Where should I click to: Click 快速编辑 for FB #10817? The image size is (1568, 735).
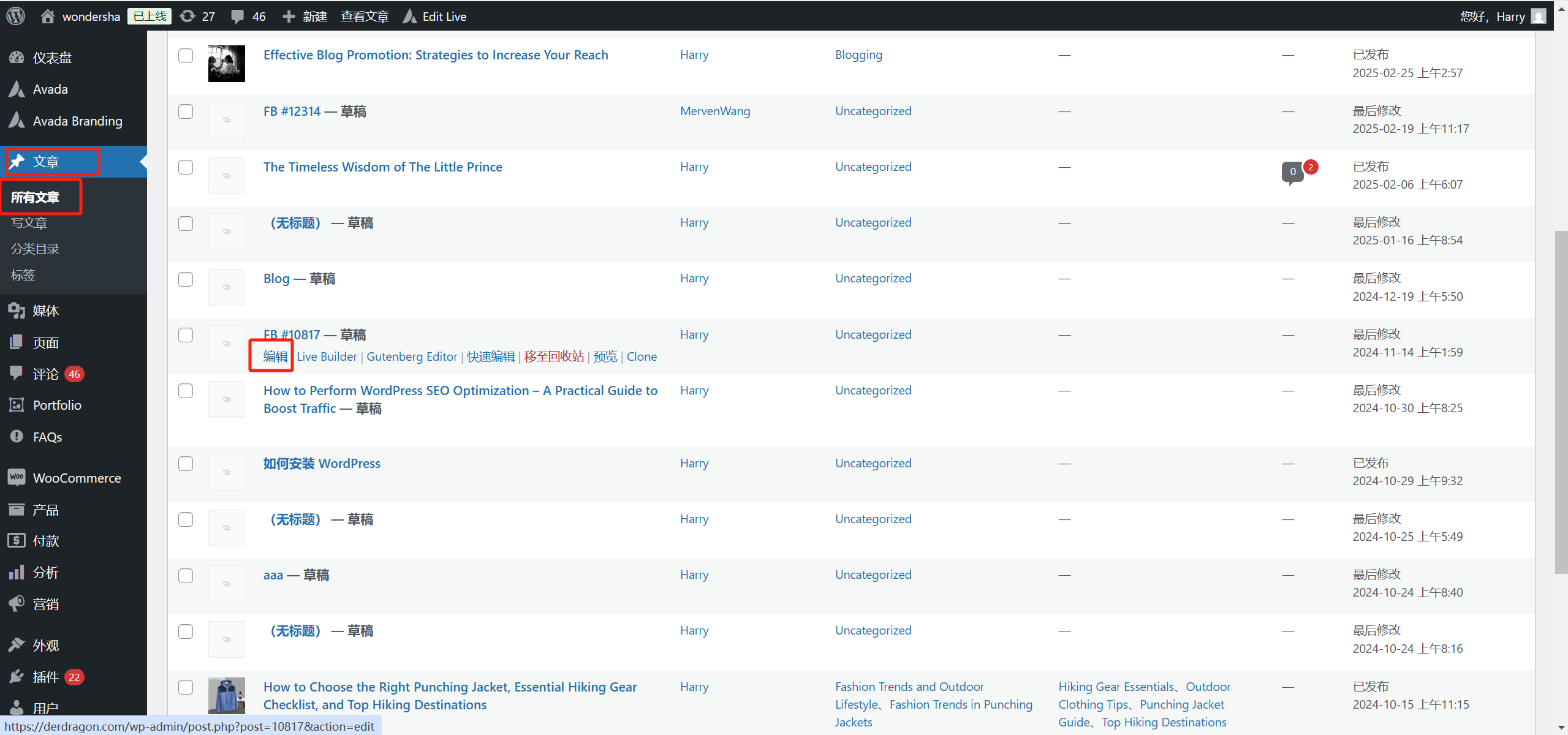point(490,356)
